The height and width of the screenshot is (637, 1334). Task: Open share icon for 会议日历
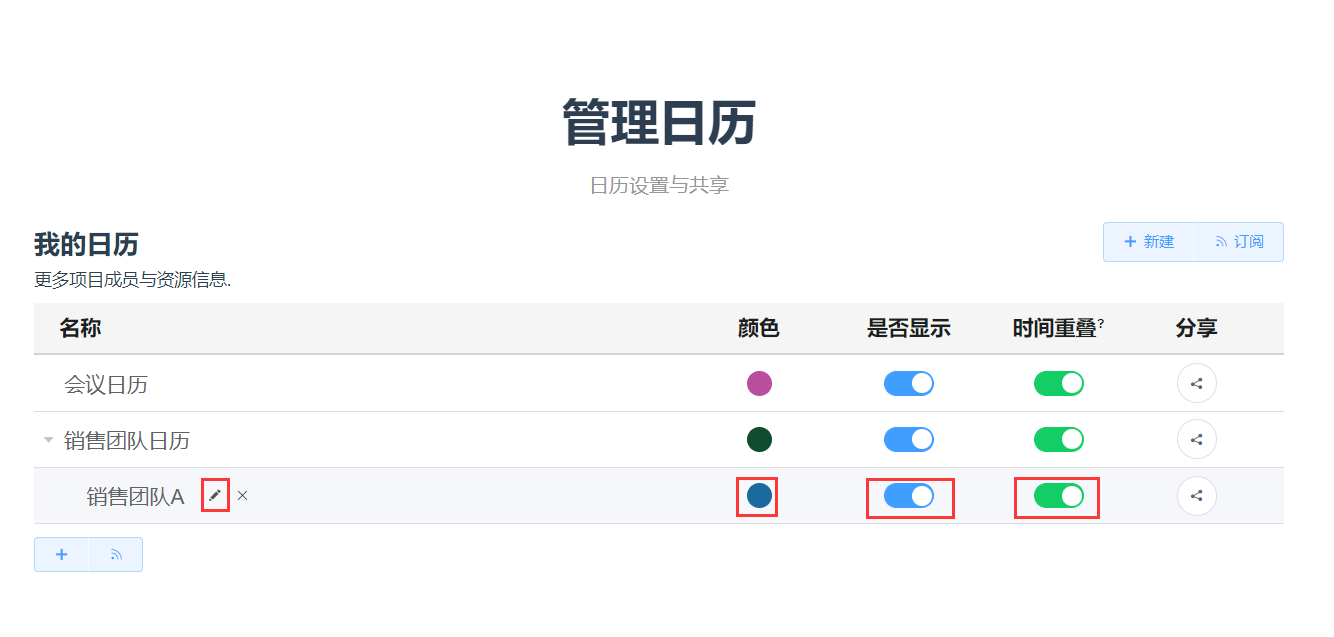click(x=1196, y=383)
